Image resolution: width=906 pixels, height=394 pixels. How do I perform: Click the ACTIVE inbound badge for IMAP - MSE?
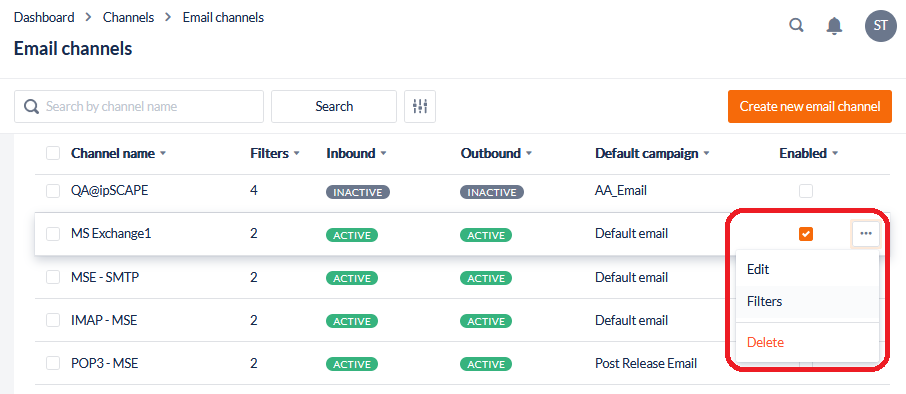pyautogui.click(x=352, y=321)
